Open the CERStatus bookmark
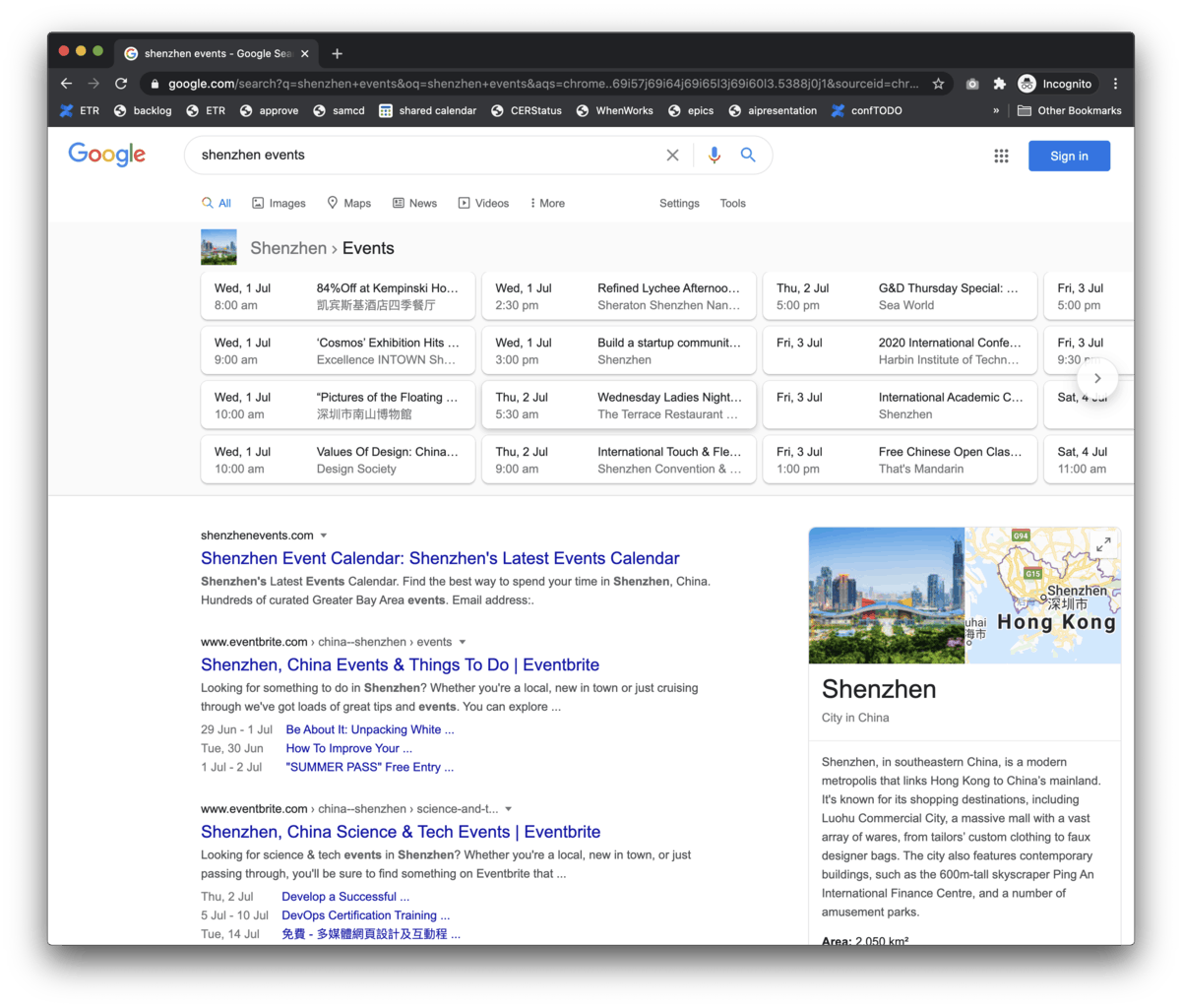Image resolution: width=1182 pixels, height=1008 pixels. pyautogui.click(x=527, y=110)
